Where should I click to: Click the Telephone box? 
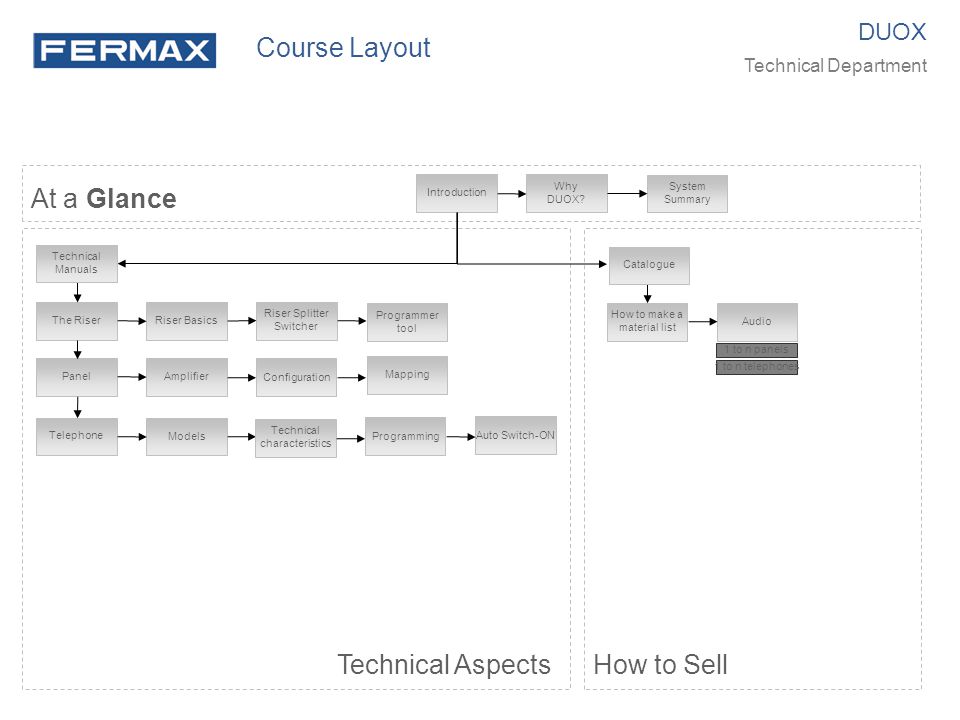77,437
